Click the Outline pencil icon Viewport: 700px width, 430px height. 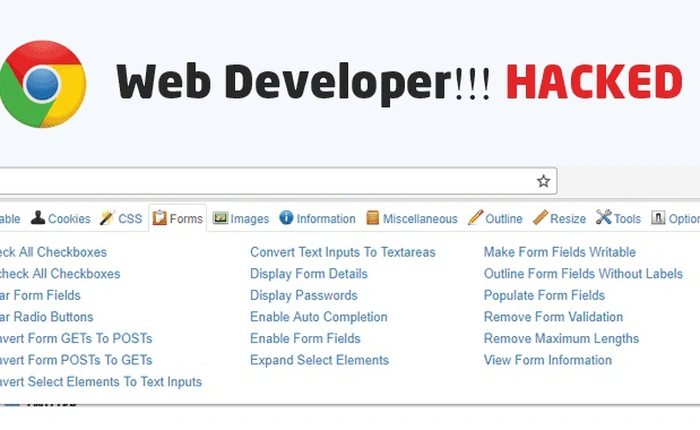pyautogui.click(x=475, y=217)
